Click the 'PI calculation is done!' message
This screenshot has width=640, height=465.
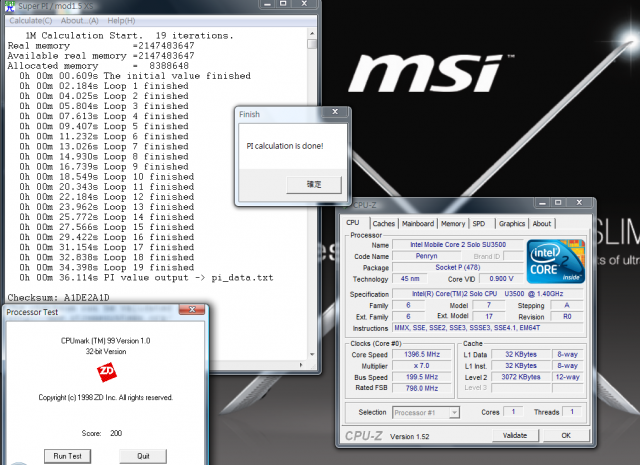pyautogui.click(x=285, y=146)
